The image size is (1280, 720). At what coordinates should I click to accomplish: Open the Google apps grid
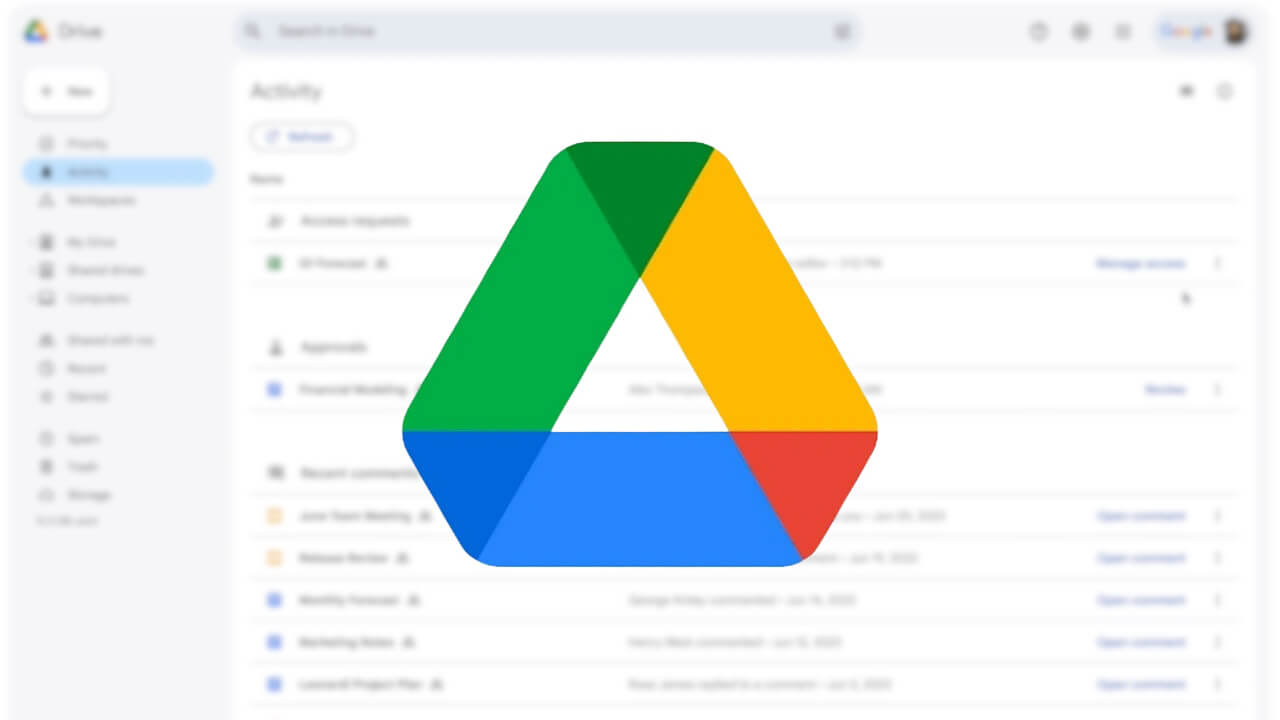[x=1123, y=31]
